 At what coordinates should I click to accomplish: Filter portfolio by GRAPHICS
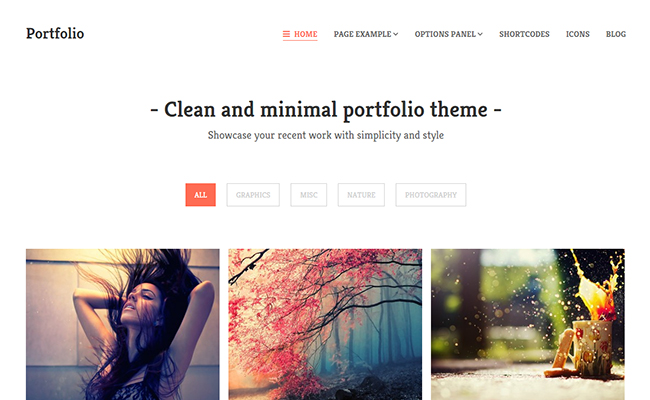click(x=253, y=195)
